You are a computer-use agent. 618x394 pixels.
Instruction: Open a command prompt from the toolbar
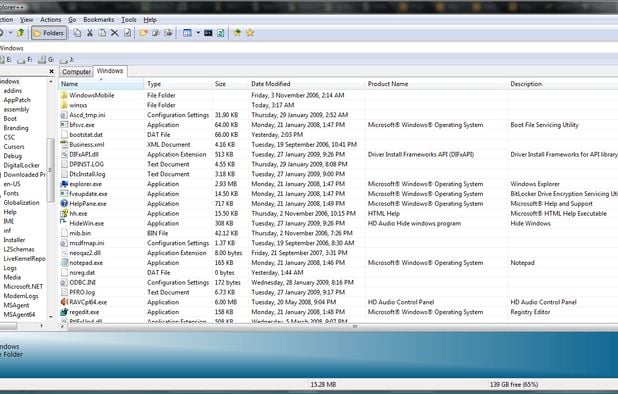(x=208, y=33)
